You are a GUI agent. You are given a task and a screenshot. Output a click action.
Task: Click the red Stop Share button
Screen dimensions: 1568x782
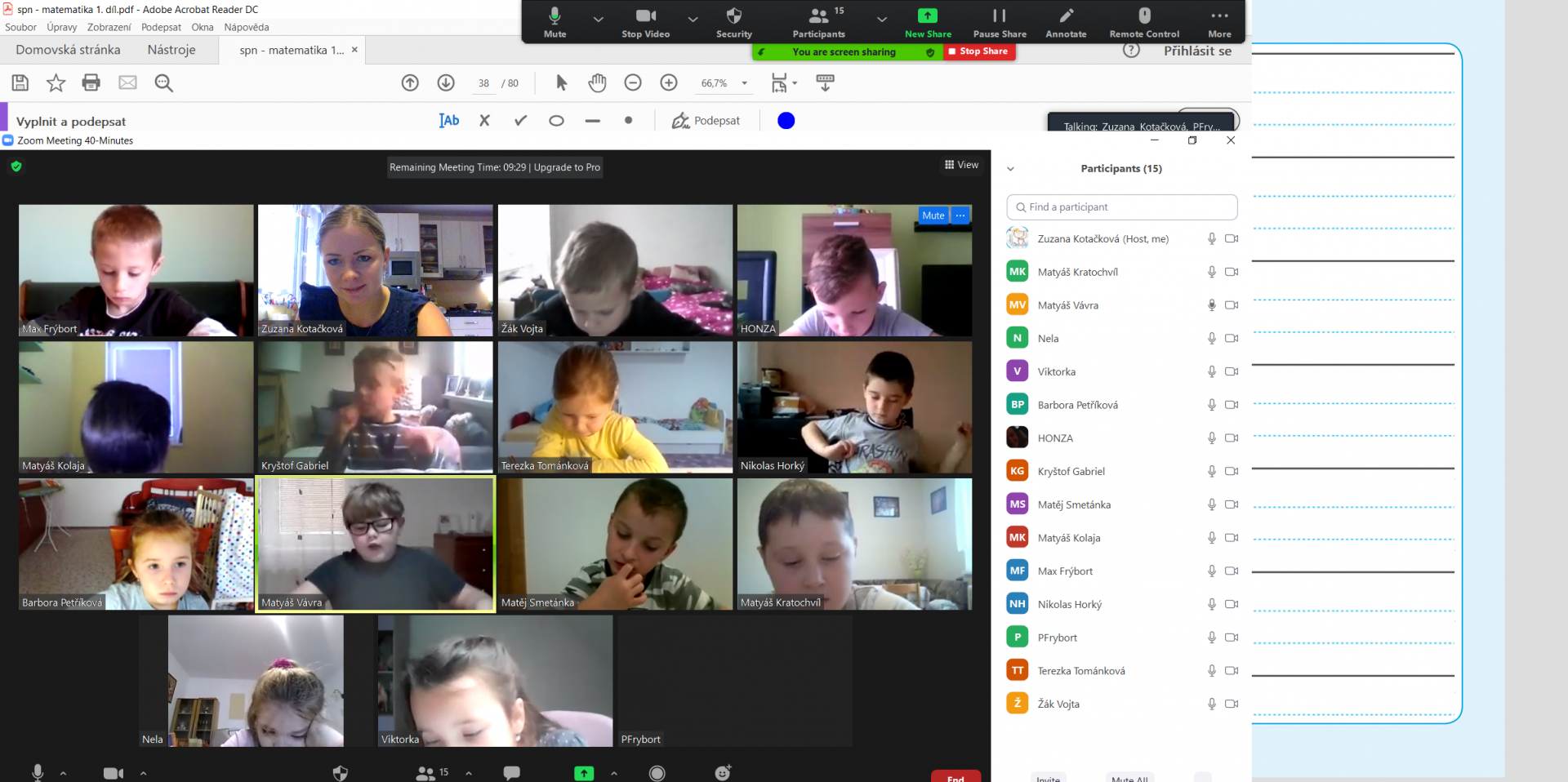[x=978, y=51]
